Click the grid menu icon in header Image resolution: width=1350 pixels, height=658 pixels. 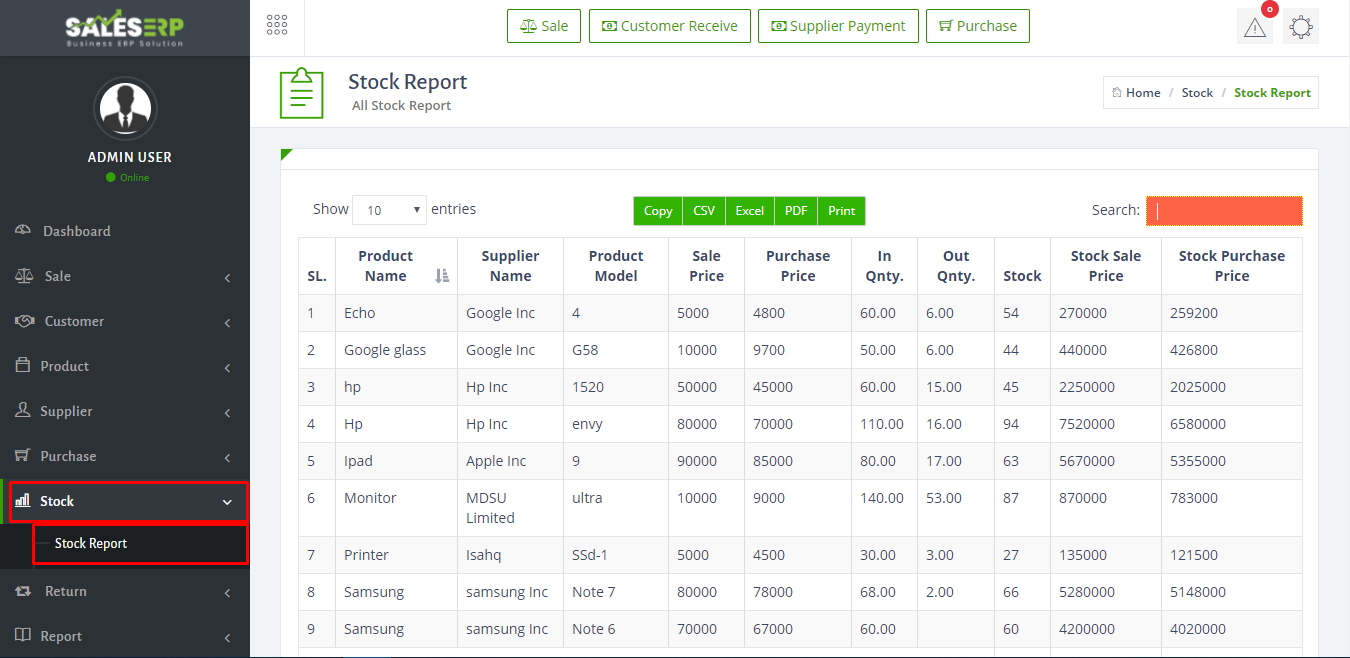click(277, 26)
